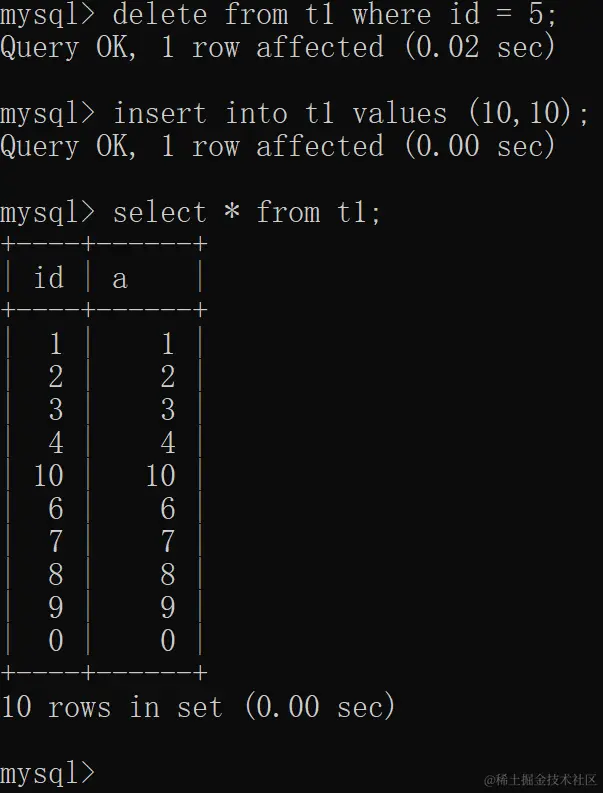Image resolution: width=603 pixels, height=793 pixels.
Task: Click id value 3 in table
Action: (56, 410)
